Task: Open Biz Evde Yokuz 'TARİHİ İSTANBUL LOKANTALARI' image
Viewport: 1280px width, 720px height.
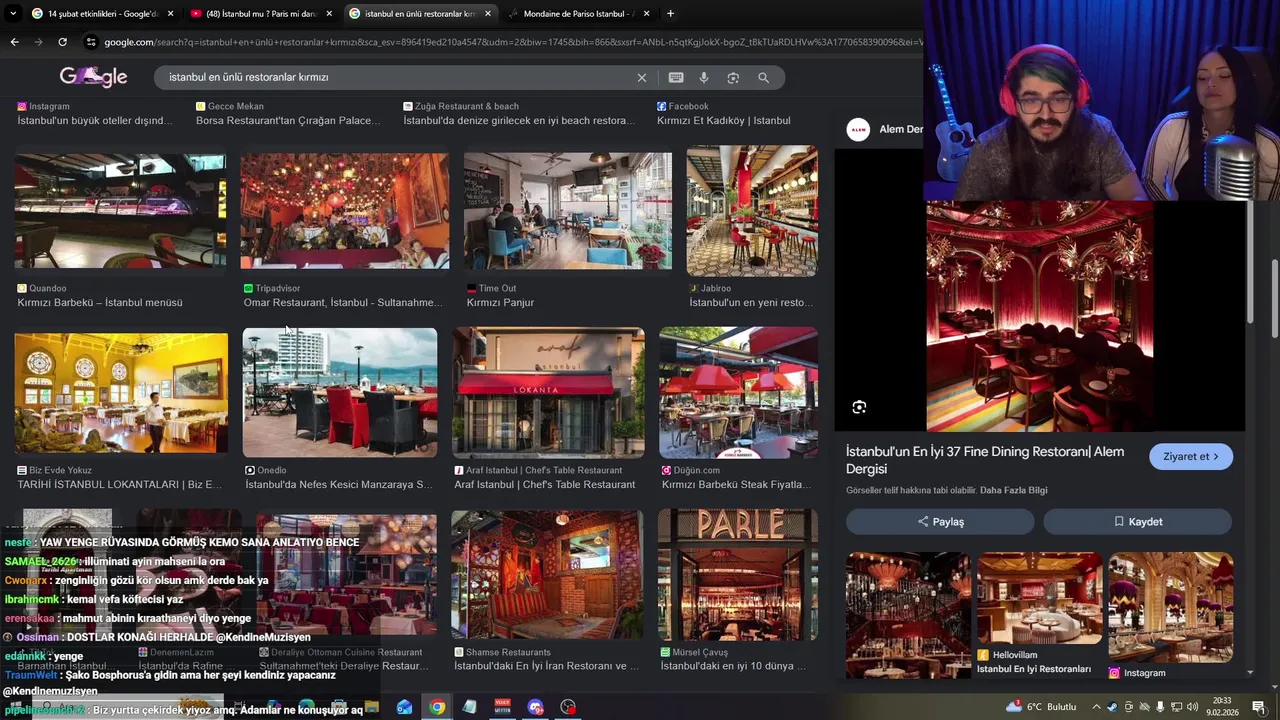Action: coord(121,394)
